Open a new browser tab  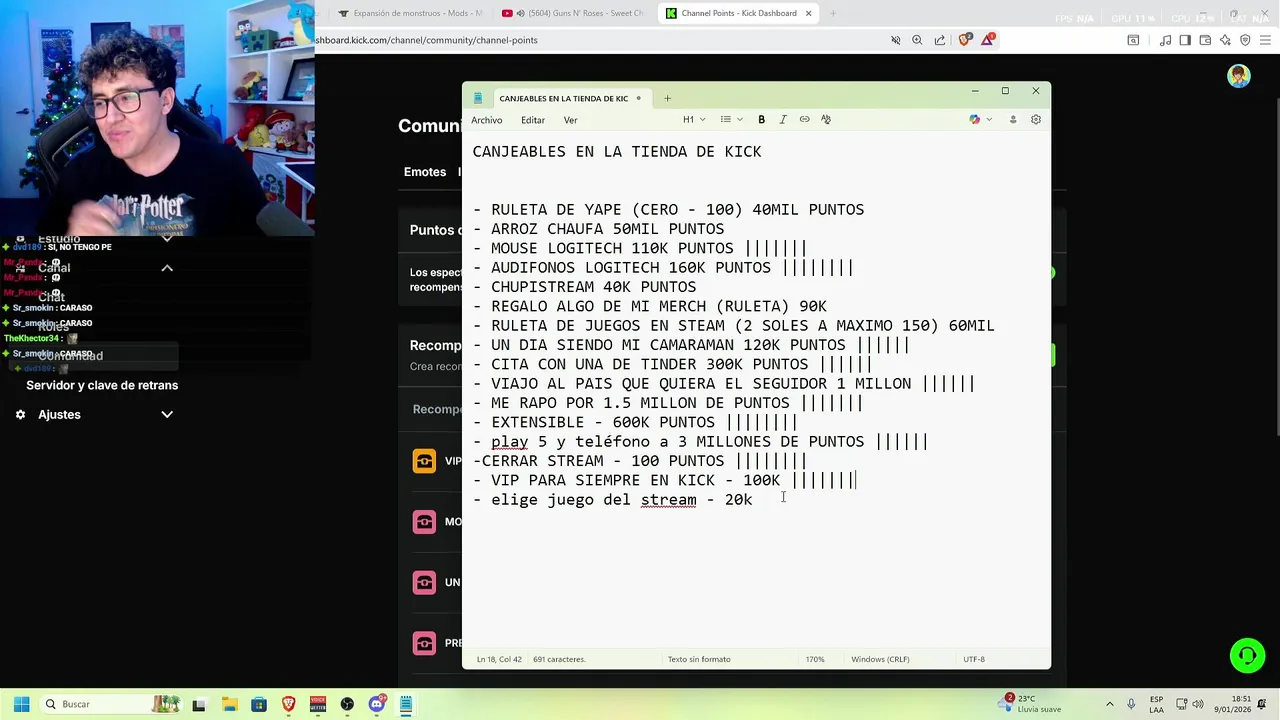832,13
